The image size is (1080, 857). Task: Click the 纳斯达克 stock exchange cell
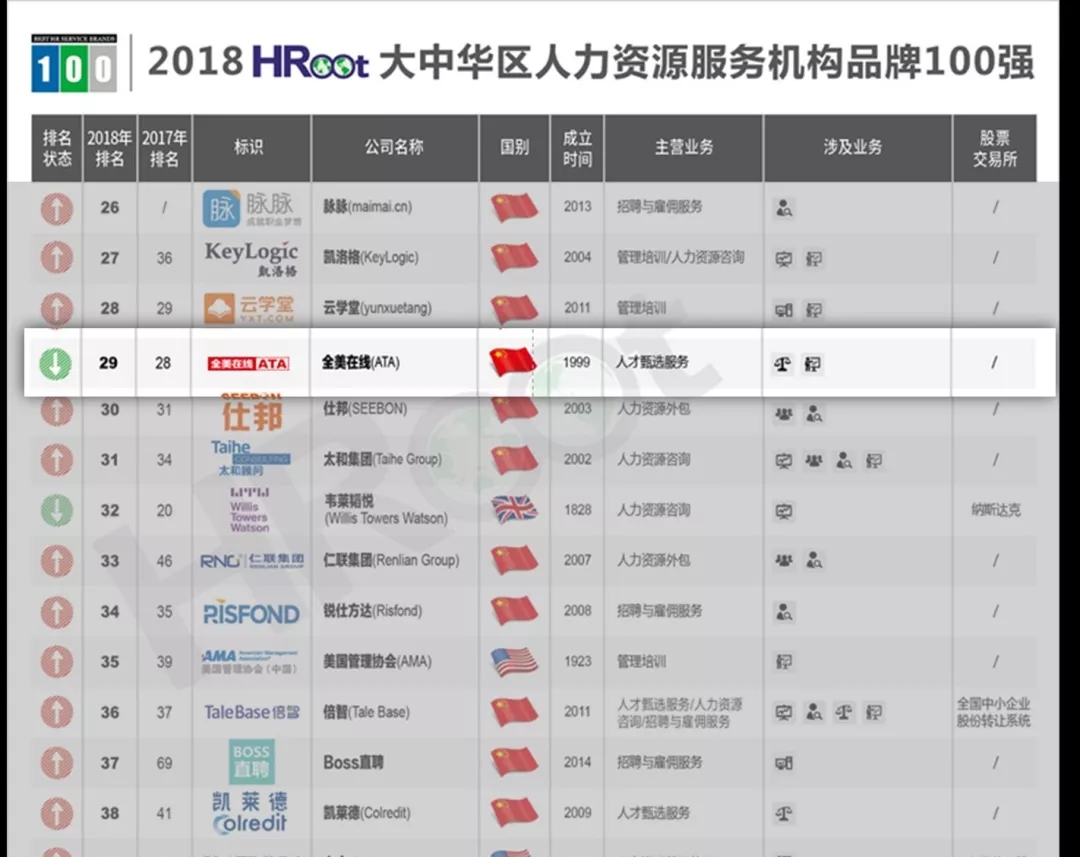point(995,510)
